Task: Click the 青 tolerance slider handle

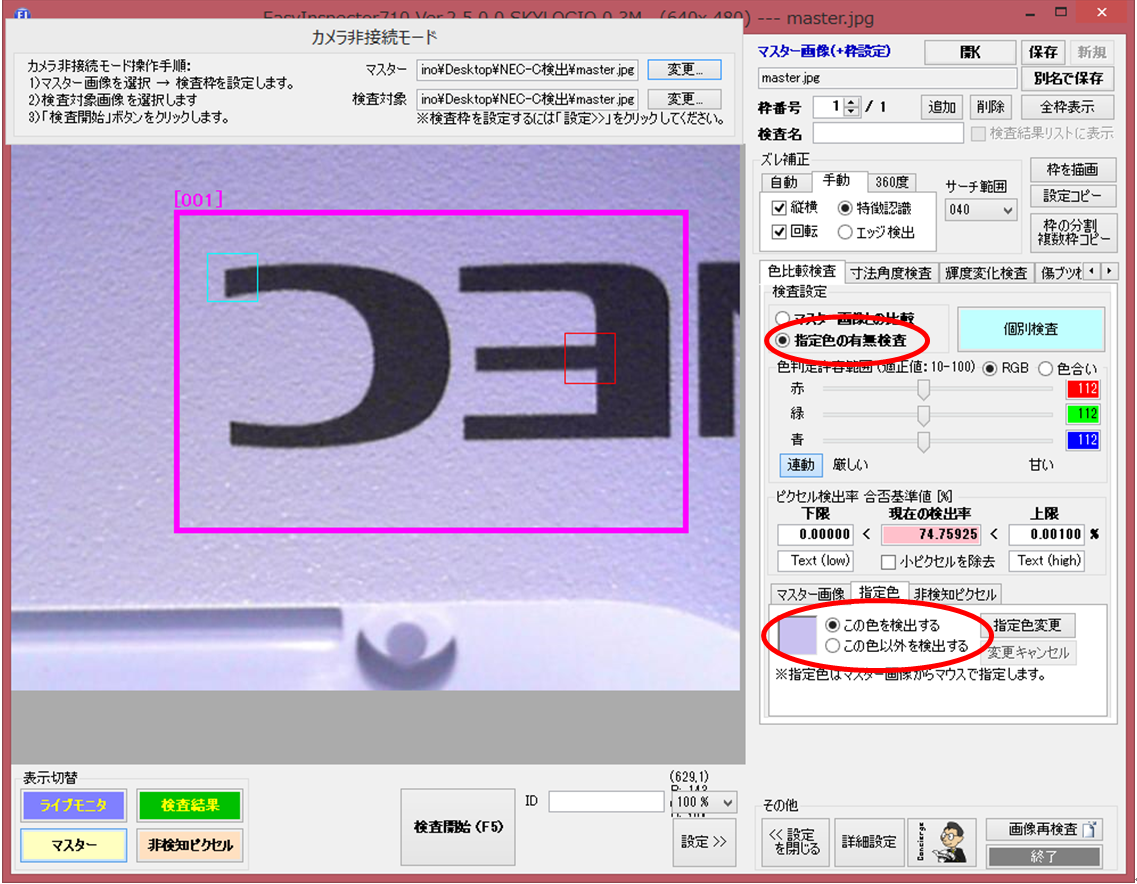Action: pos(923,441)
